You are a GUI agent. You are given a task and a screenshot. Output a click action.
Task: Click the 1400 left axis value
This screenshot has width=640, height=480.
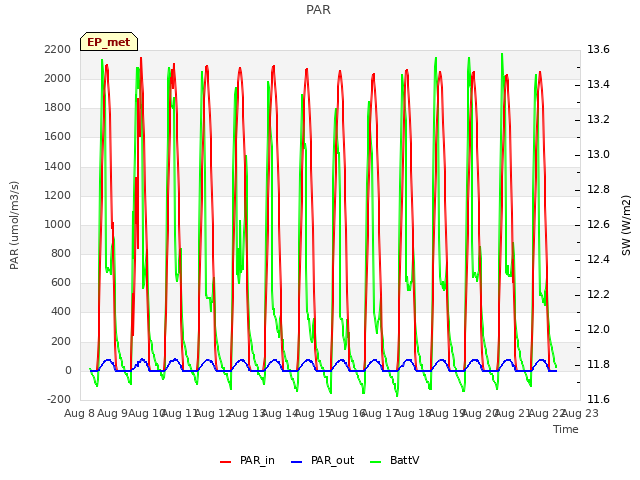click(x=58, y=166)
